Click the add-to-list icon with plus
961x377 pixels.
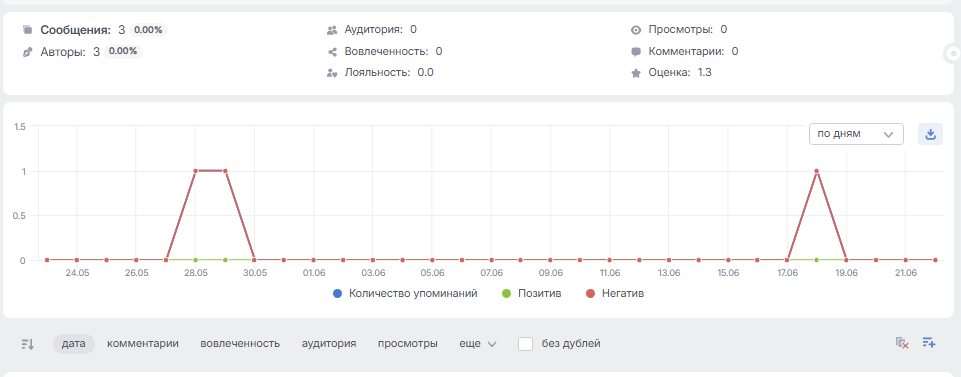pos(929,343)
